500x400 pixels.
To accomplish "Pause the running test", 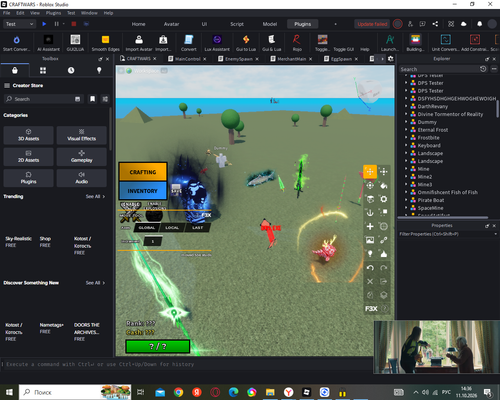I will (56, 24).
